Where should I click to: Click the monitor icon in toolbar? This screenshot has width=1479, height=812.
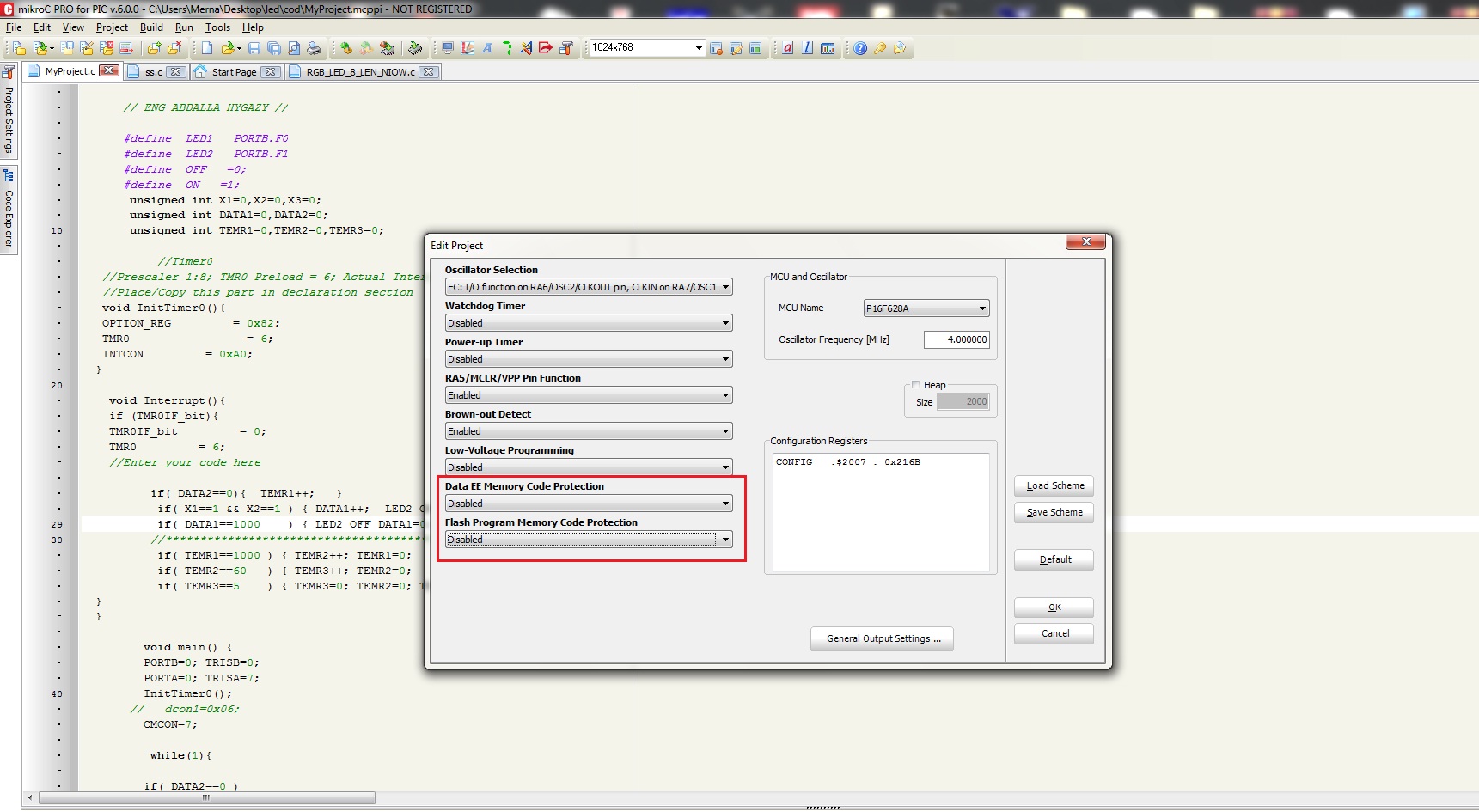tap(448, 48)
